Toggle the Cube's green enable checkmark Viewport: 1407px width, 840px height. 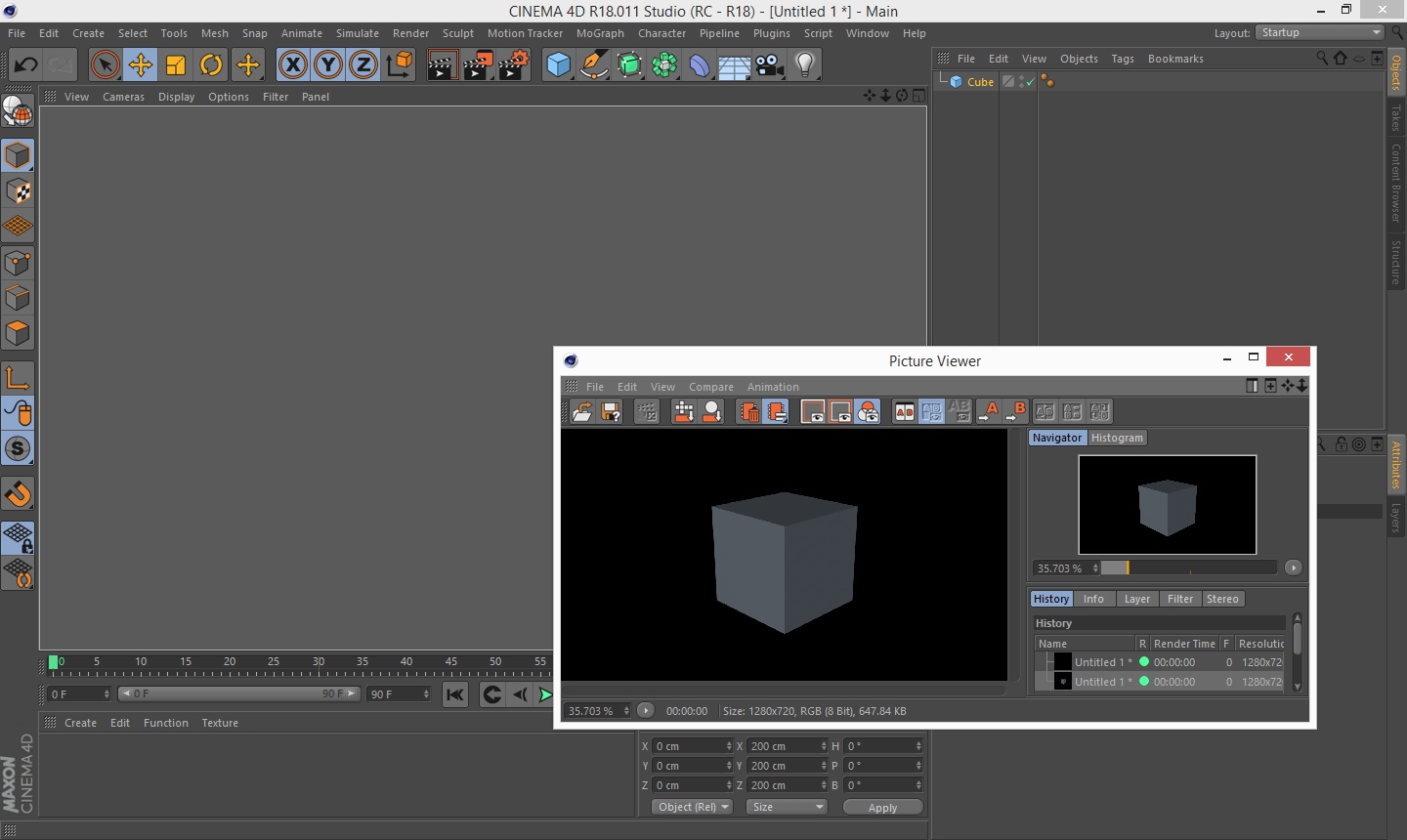click(x=1029, y=82)
